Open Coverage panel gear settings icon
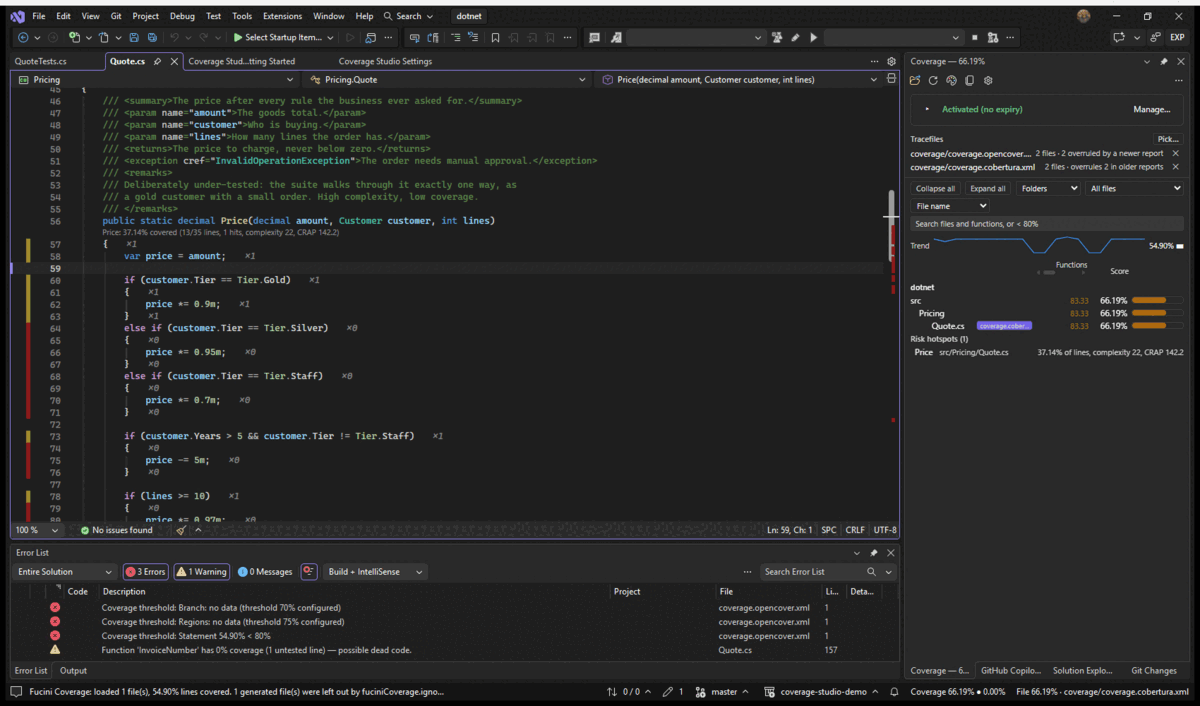This screenshot has width=1200, height=706. coord(988,80)
